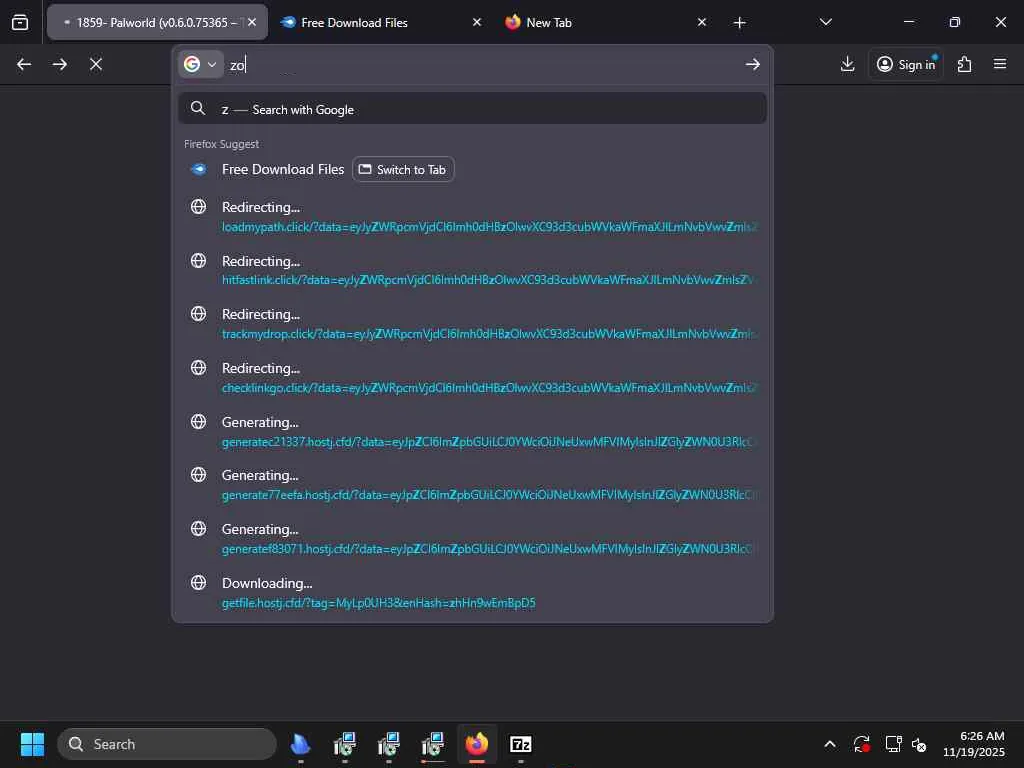Open the Google search engine selector dropdown

(x=200, y=64)
